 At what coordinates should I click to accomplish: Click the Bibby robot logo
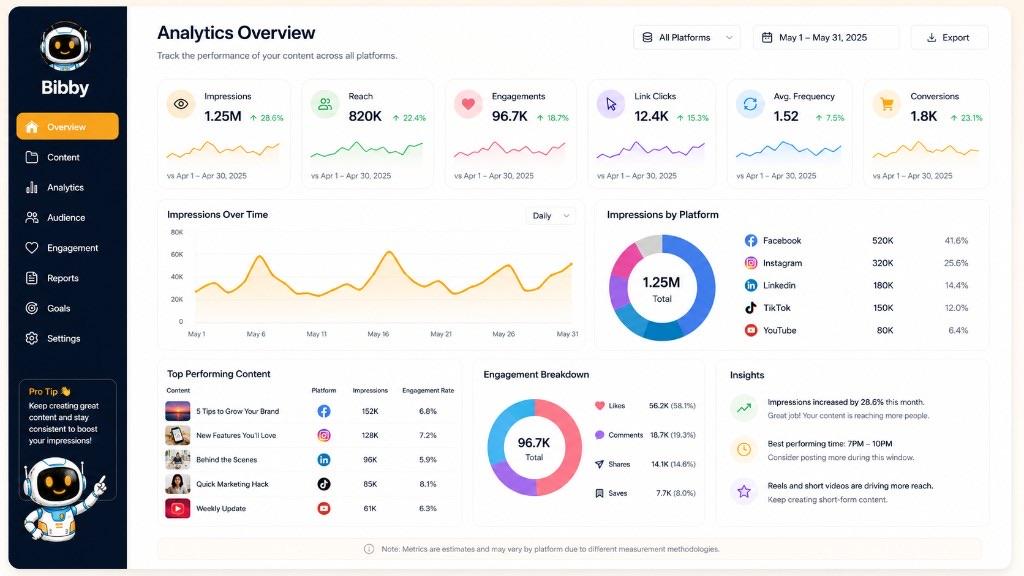65,47
